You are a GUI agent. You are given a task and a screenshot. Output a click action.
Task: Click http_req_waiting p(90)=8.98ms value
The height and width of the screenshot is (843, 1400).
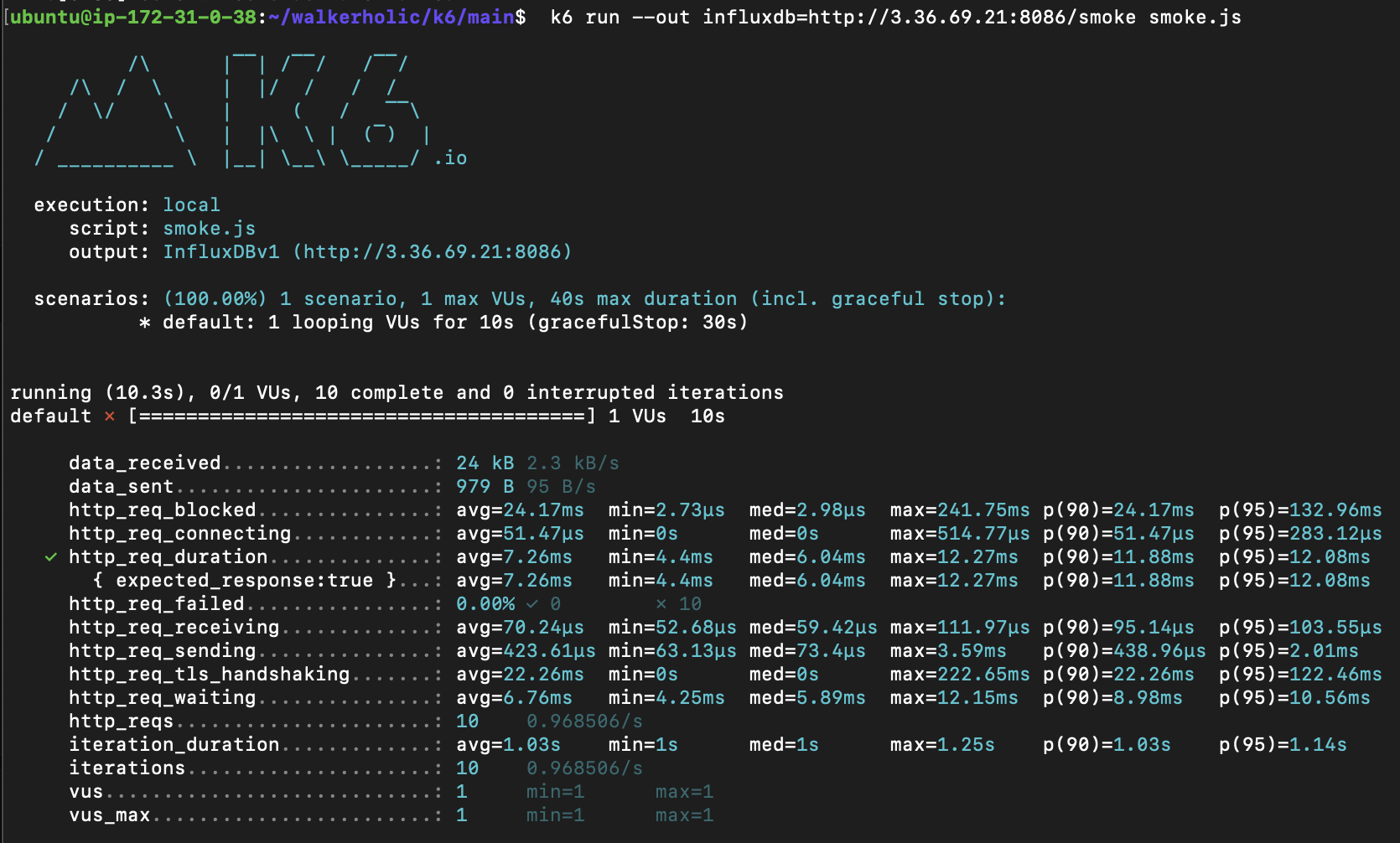[x=1112, y=698]
